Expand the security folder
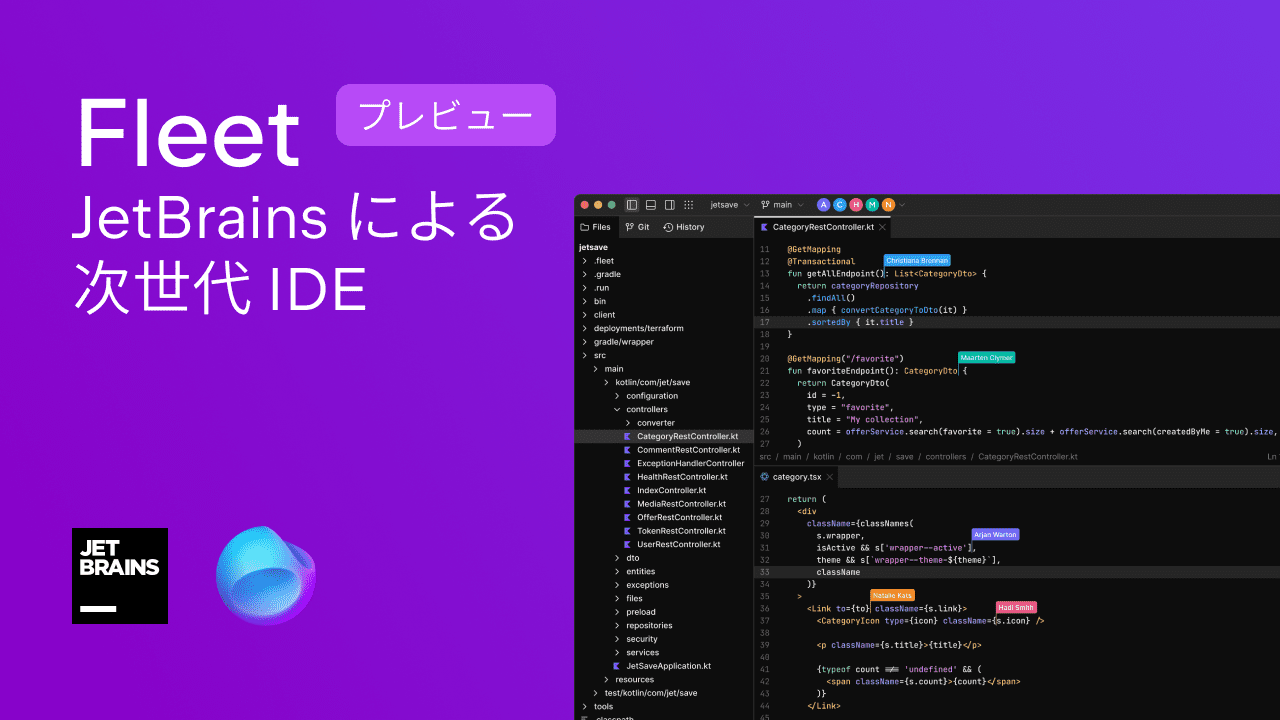Viewport: 1280px width, 720px height. pos(618,639)
